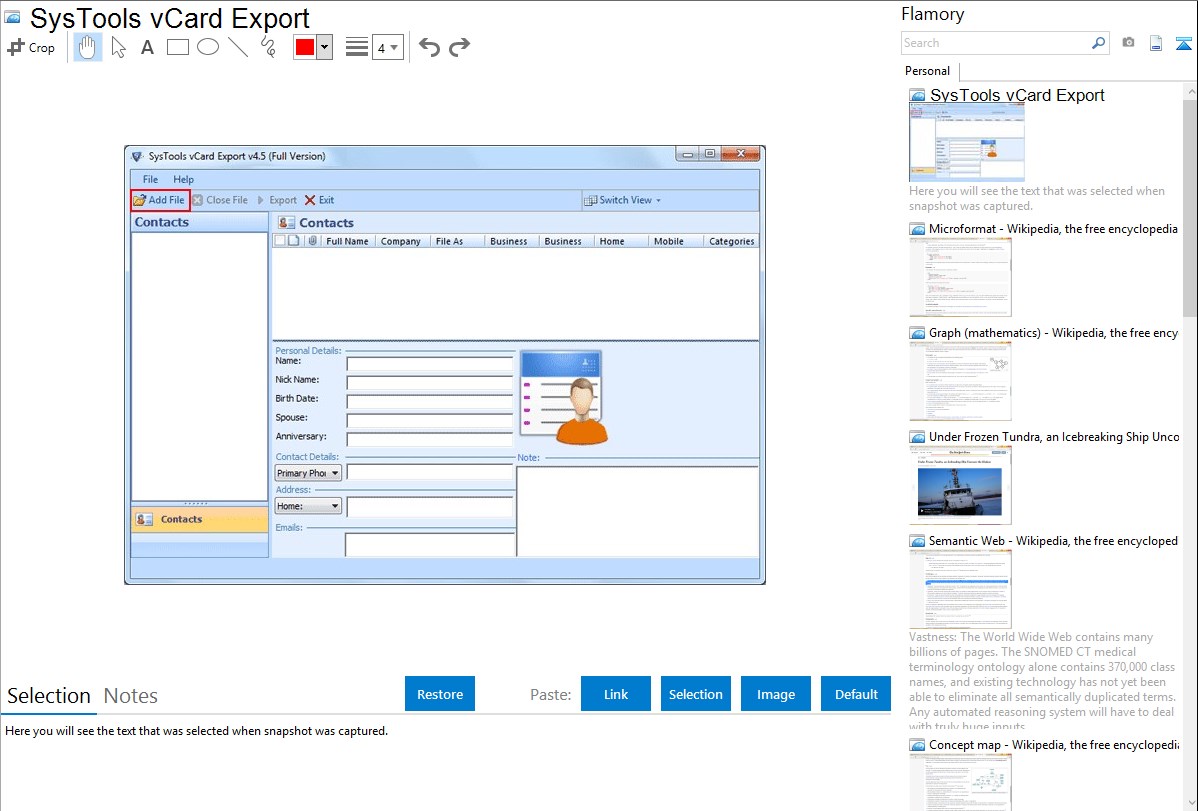Open Semantic Web Wikipedia snapshot title
This screenshot has height=811, width=1198.
[1053, 540]
